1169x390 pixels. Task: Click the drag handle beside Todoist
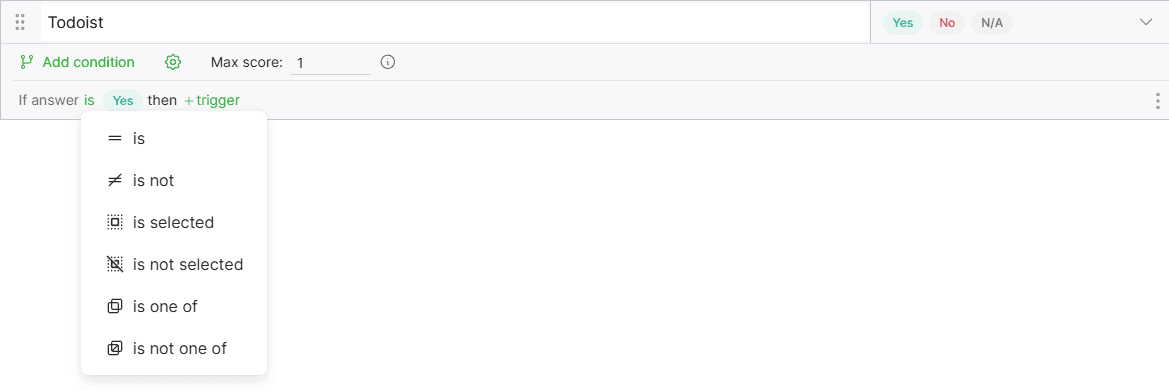tap(21, 22)
